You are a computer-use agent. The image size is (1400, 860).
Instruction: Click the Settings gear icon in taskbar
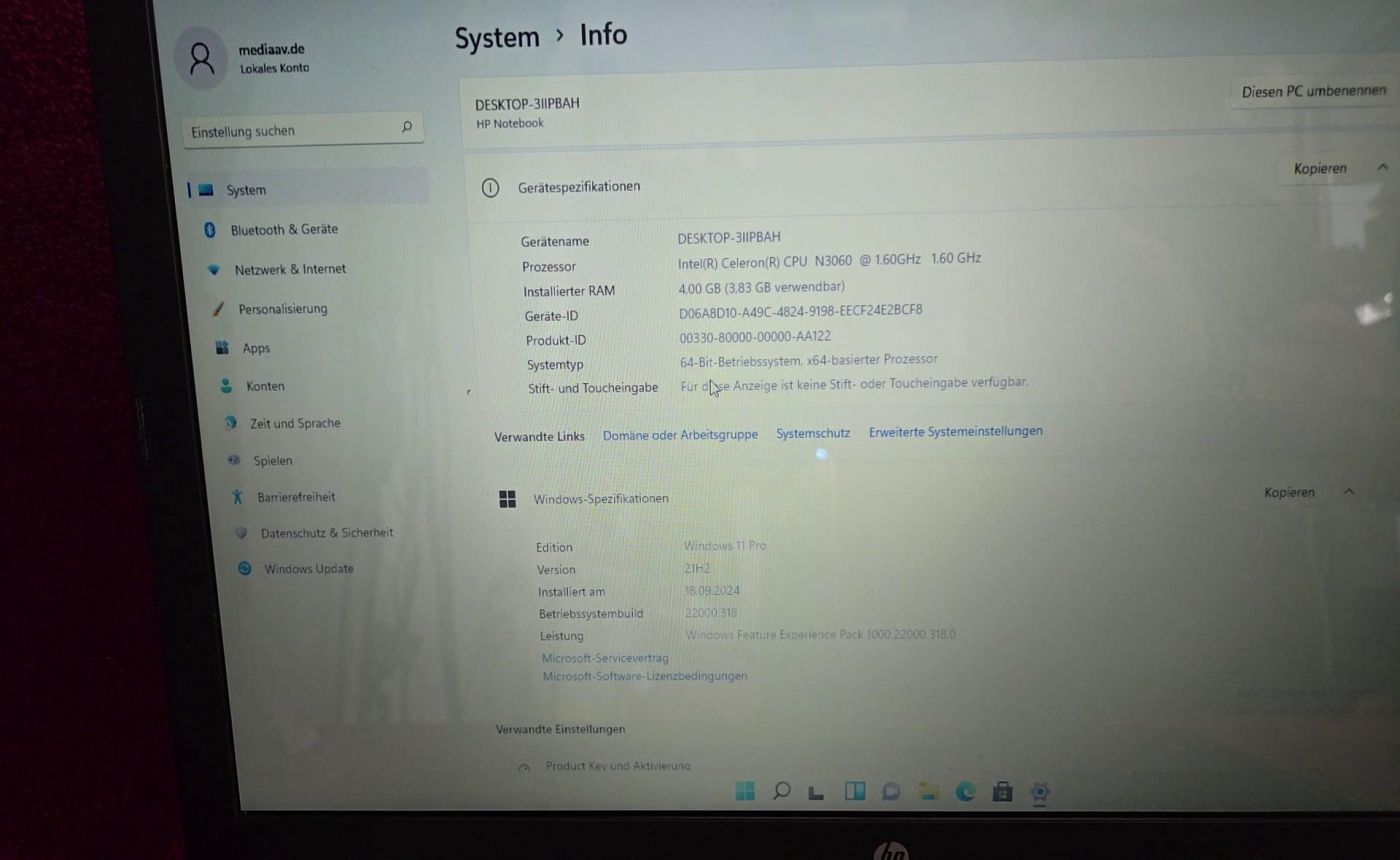(1040, 793)
